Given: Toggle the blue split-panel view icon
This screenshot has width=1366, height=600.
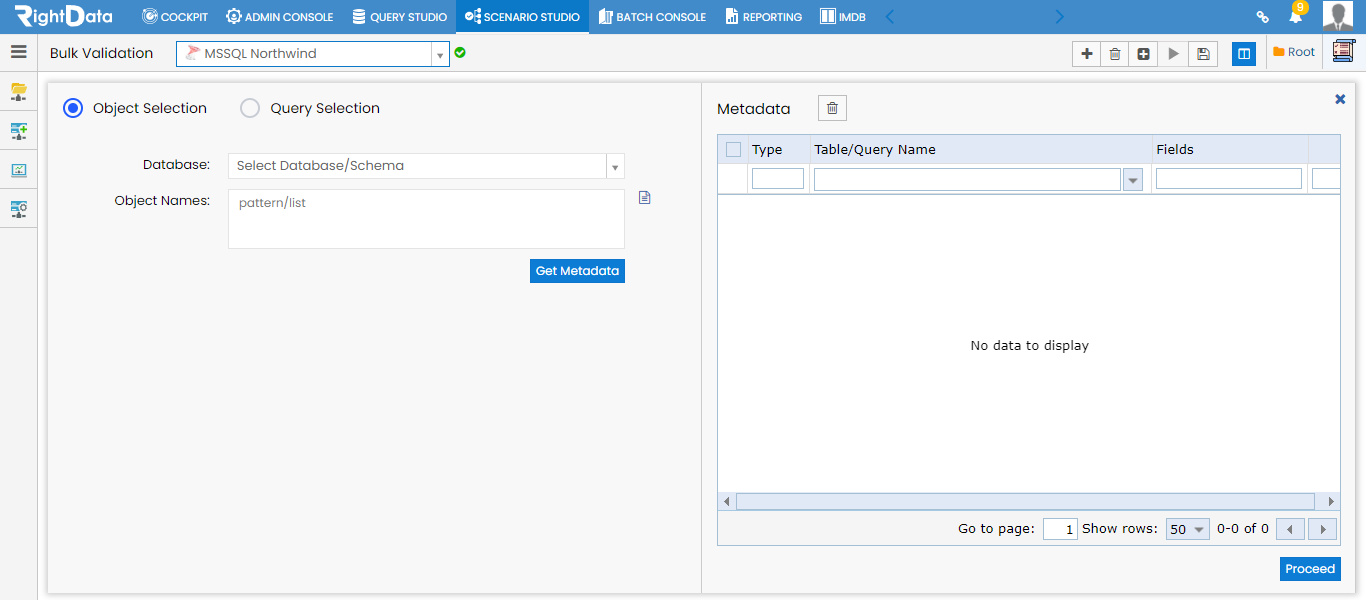Looking at the screenshot, I should (1244, 54).
